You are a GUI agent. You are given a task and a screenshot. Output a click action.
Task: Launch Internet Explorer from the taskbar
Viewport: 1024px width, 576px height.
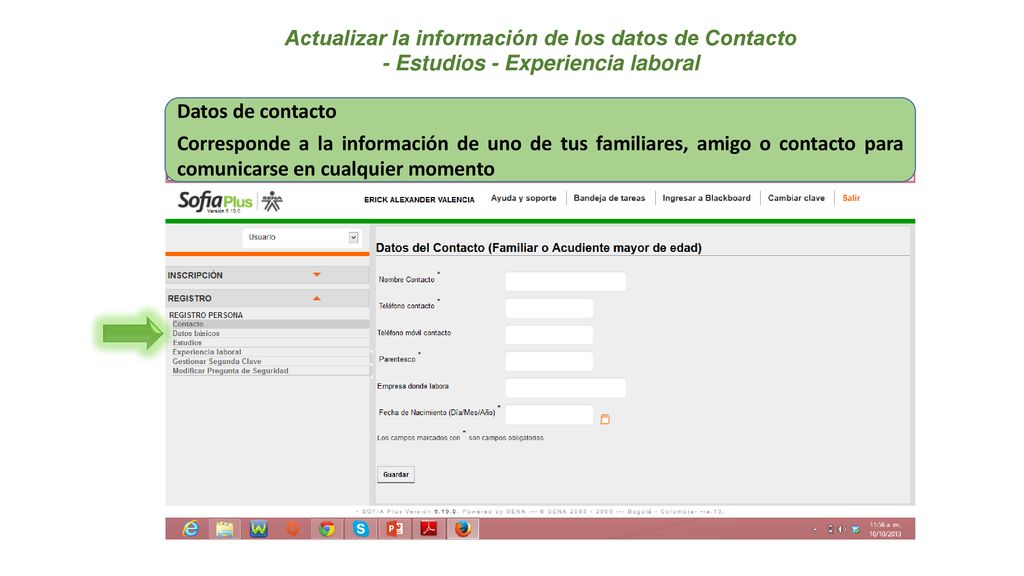(x=190, y=529)
